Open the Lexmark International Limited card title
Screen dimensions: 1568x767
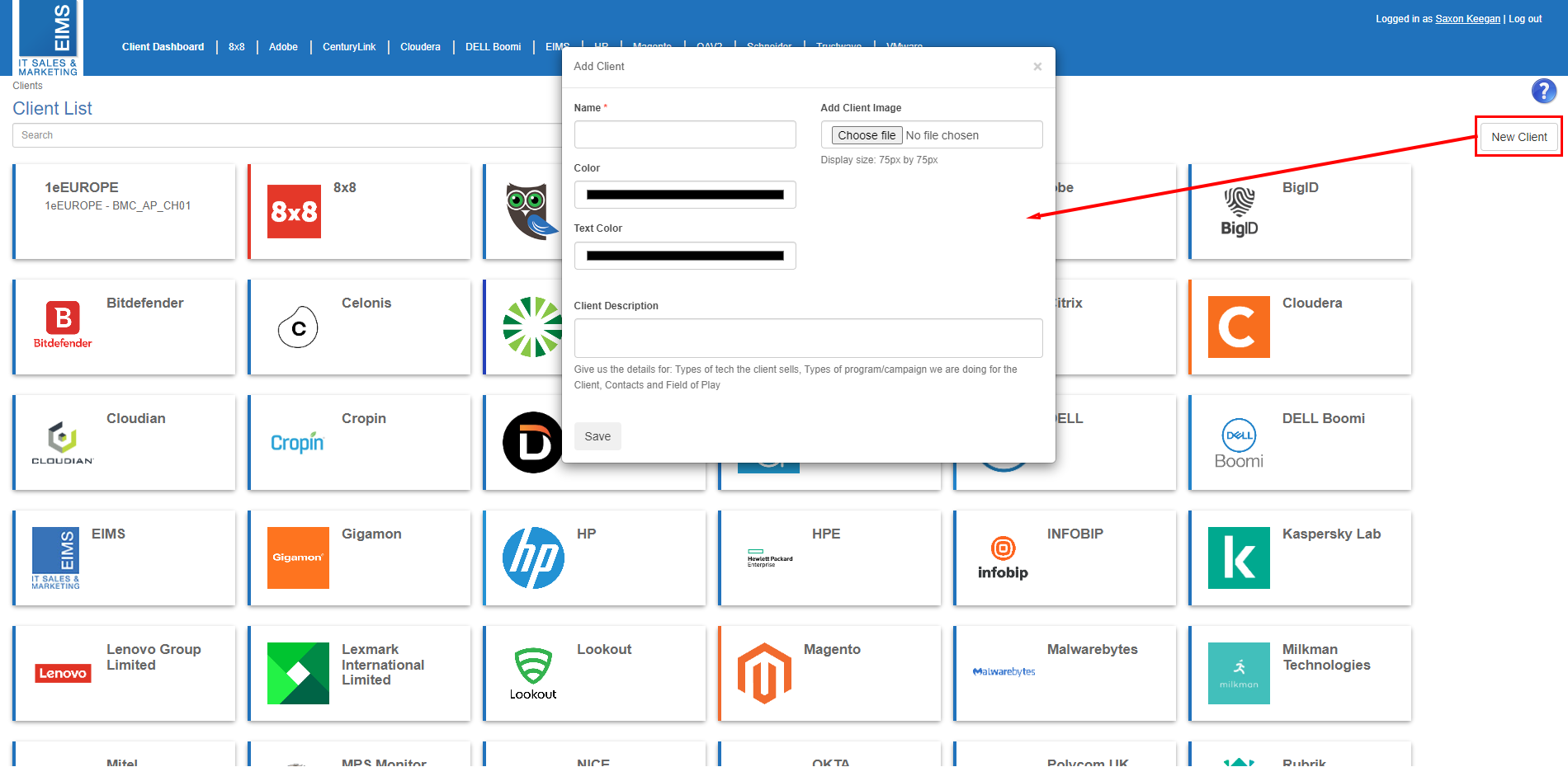383,665
